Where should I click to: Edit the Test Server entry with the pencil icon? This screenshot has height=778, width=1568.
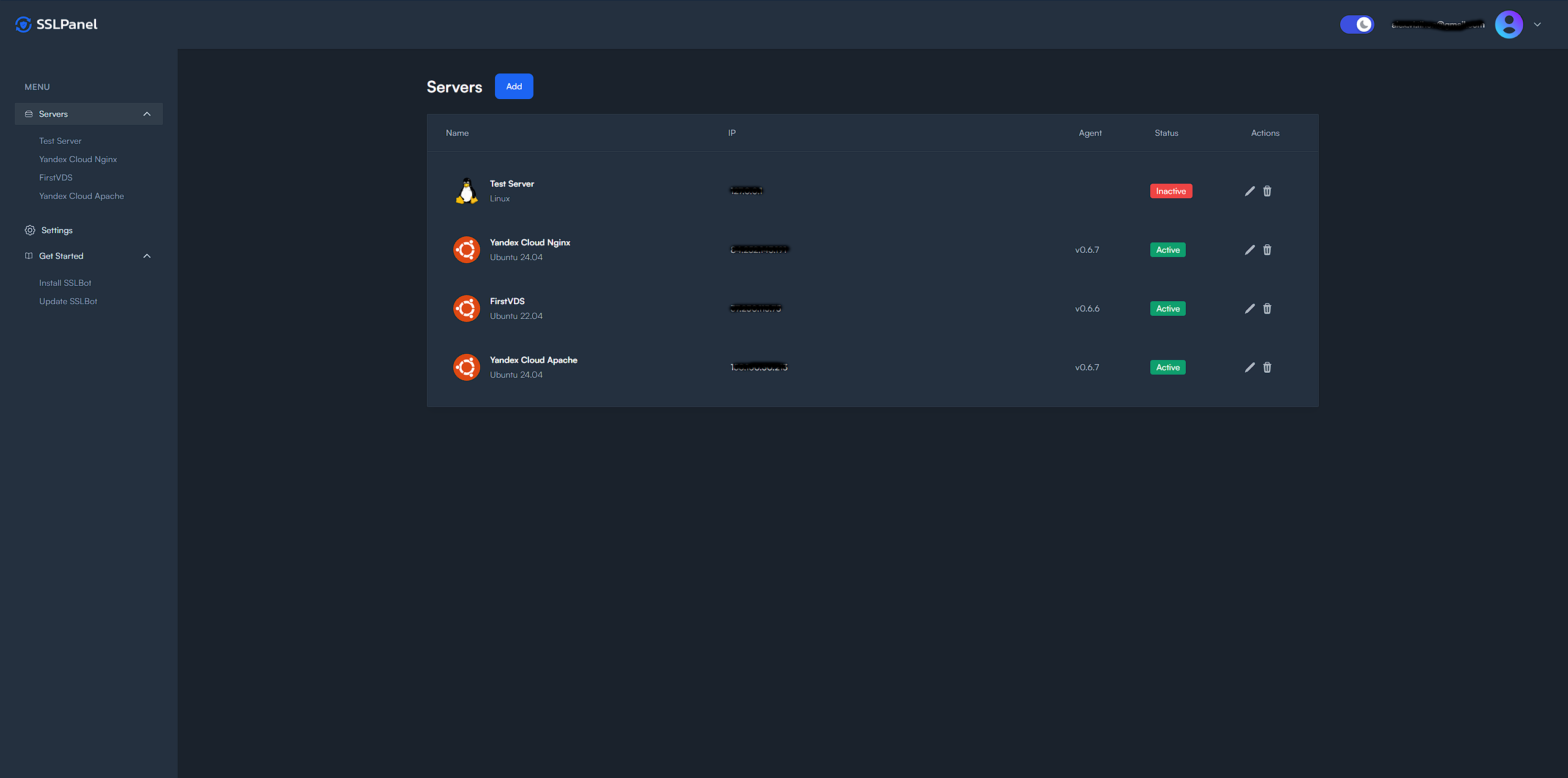point(1249,191)
